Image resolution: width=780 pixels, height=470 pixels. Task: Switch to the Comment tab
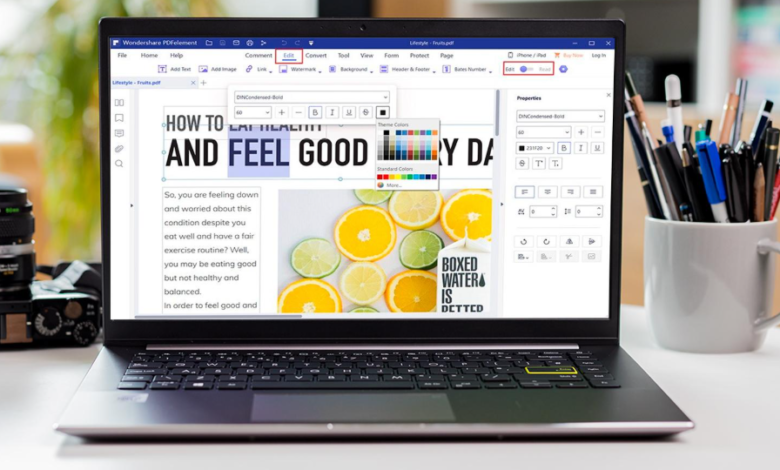point(259,55)
